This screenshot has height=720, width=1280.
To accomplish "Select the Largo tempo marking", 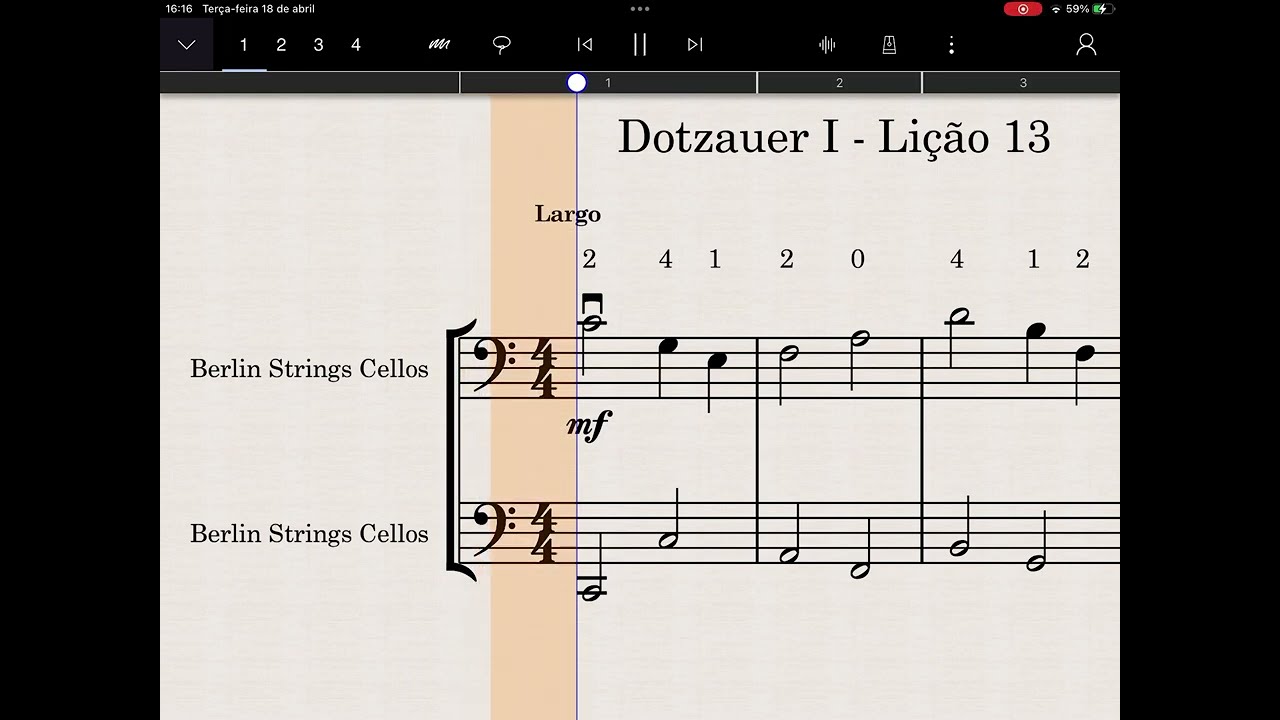I will pos(568,214).
